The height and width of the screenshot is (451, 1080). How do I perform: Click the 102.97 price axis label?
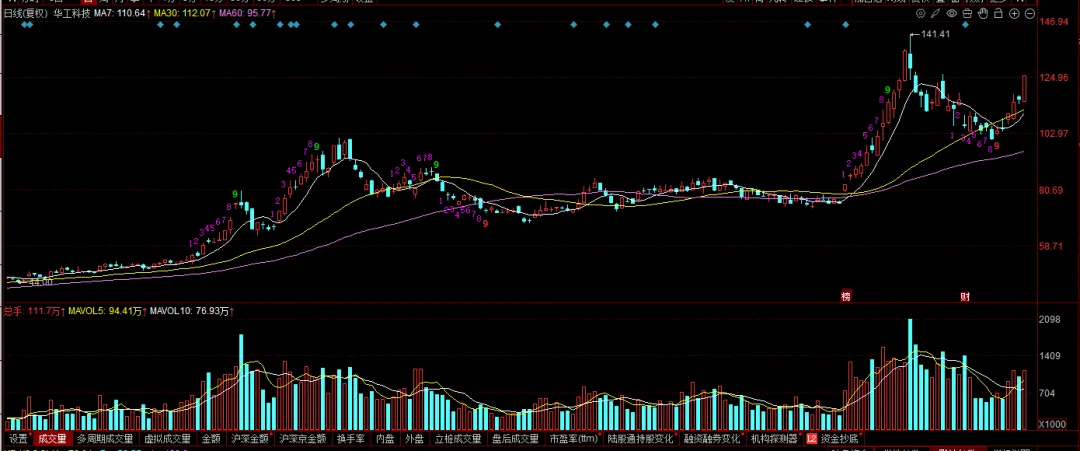[x=1054, y=133]
